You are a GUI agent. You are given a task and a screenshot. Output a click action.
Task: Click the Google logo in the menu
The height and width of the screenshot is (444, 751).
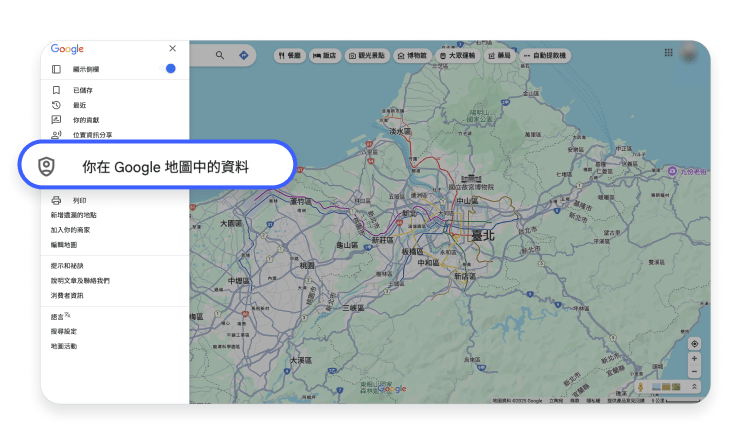tap(67, 49)
